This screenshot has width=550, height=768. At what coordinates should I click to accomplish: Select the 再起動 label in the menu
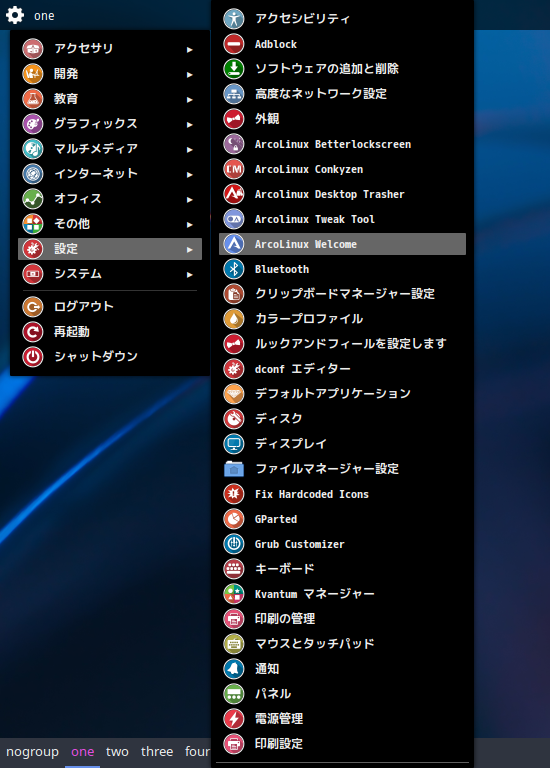pos(72,332)
